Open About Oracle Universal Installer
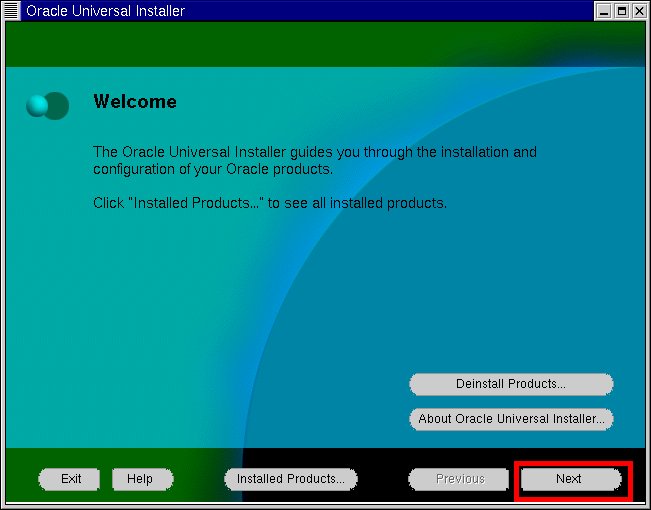Screen dimensions: 651x510 pyautogui.click(x=511, y=419)
